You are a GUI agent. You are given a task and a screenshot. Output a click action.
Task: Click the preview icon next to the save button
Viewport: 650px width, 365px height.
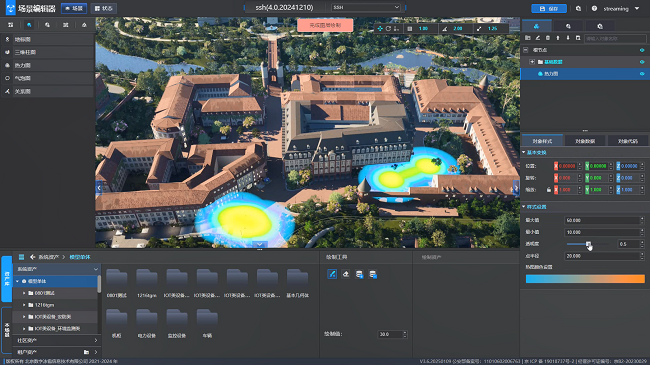click(x=578, y=8)
